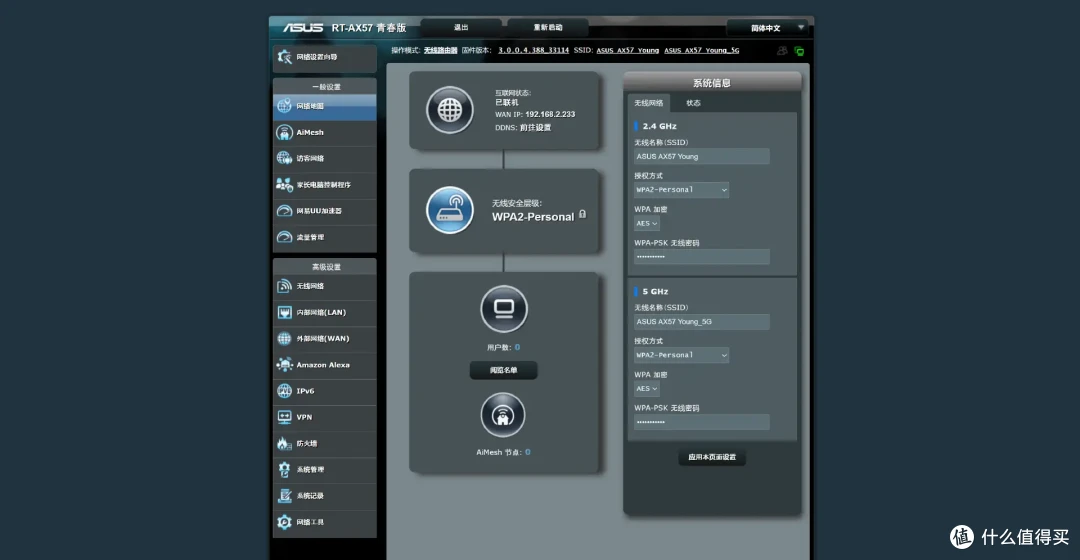Open 网络工具 network tools
Viewport: 1080px width, 560px height.
324,521
